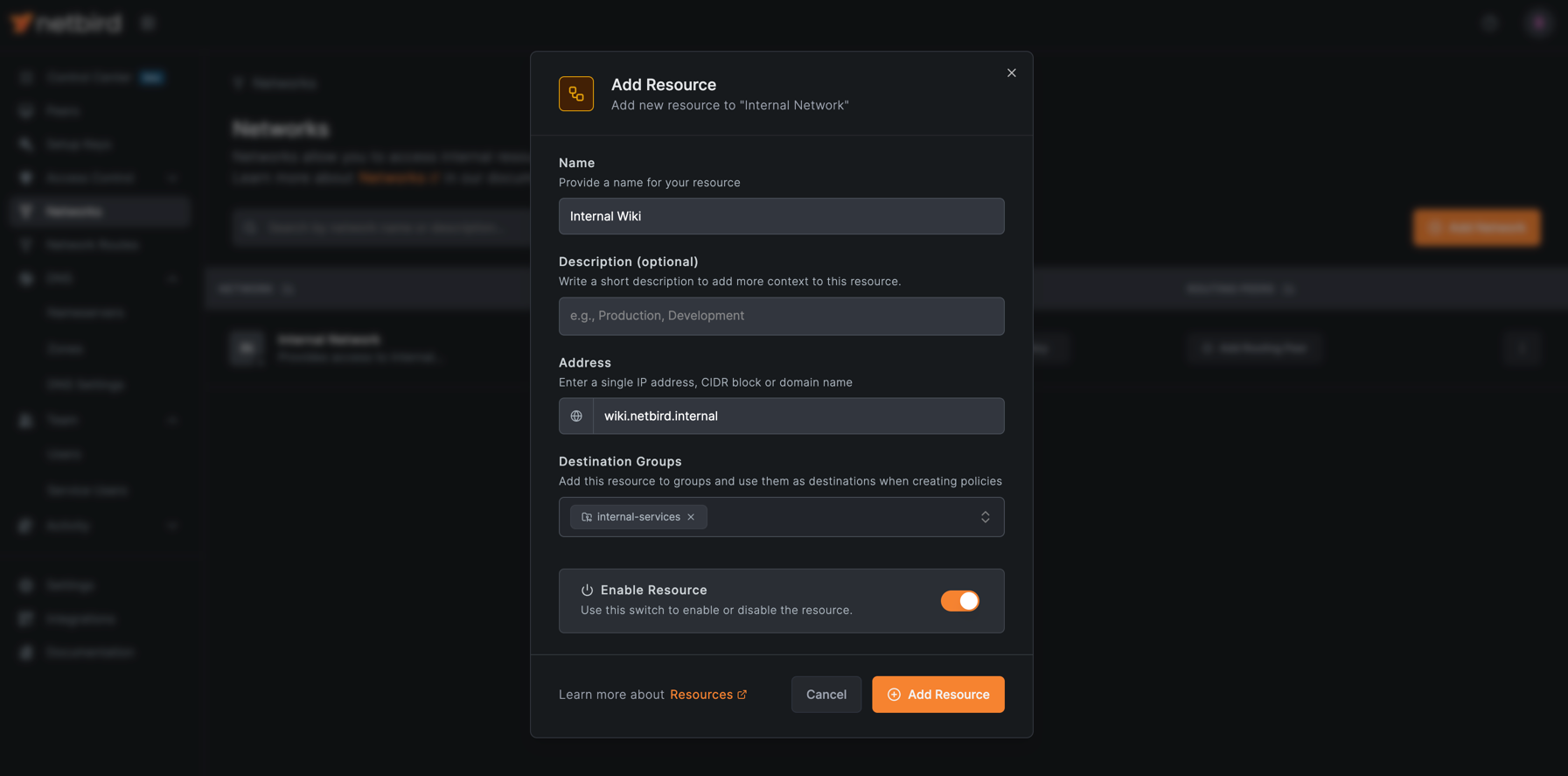Open the user avatar in top bar
1568x776 pixels.
[x=1538, y=23]
